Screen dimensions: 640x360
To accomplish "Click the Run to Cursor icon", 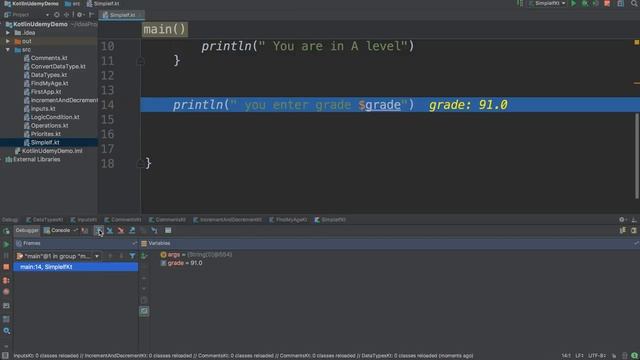I will 154,231.
